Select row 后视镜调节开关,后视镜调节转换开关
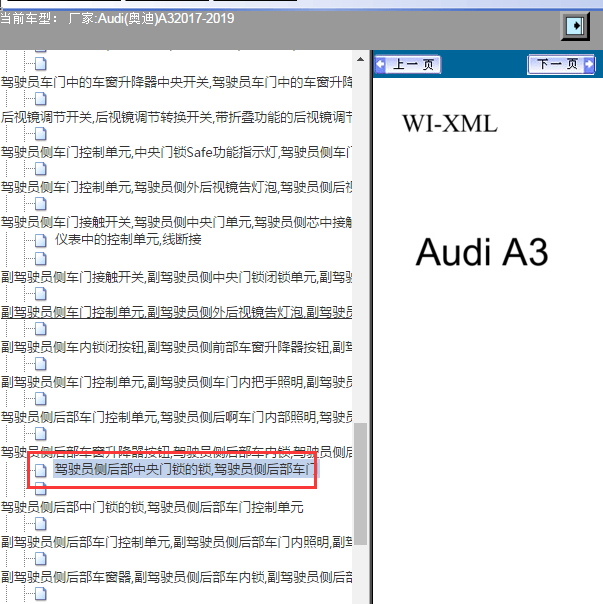The image size is (603, 604). (x=176, y=117)
